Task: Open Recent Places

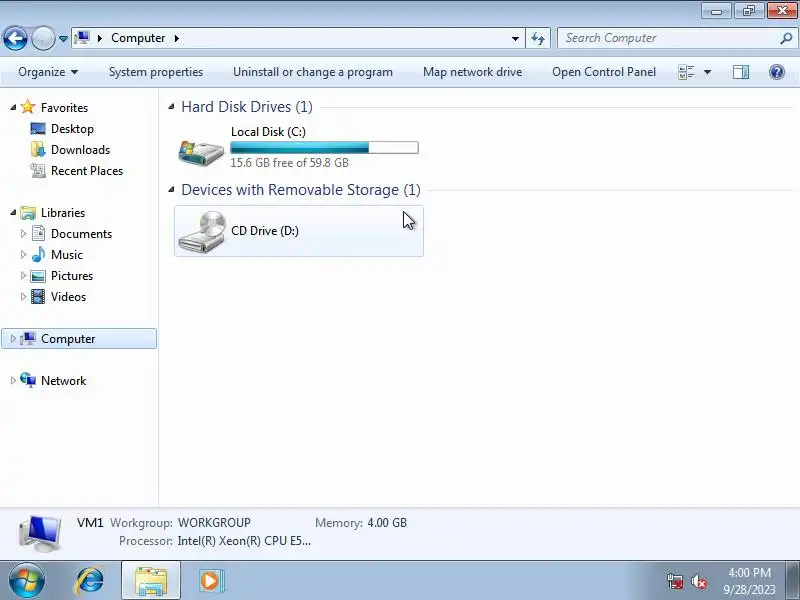Action: click(87, 170)
